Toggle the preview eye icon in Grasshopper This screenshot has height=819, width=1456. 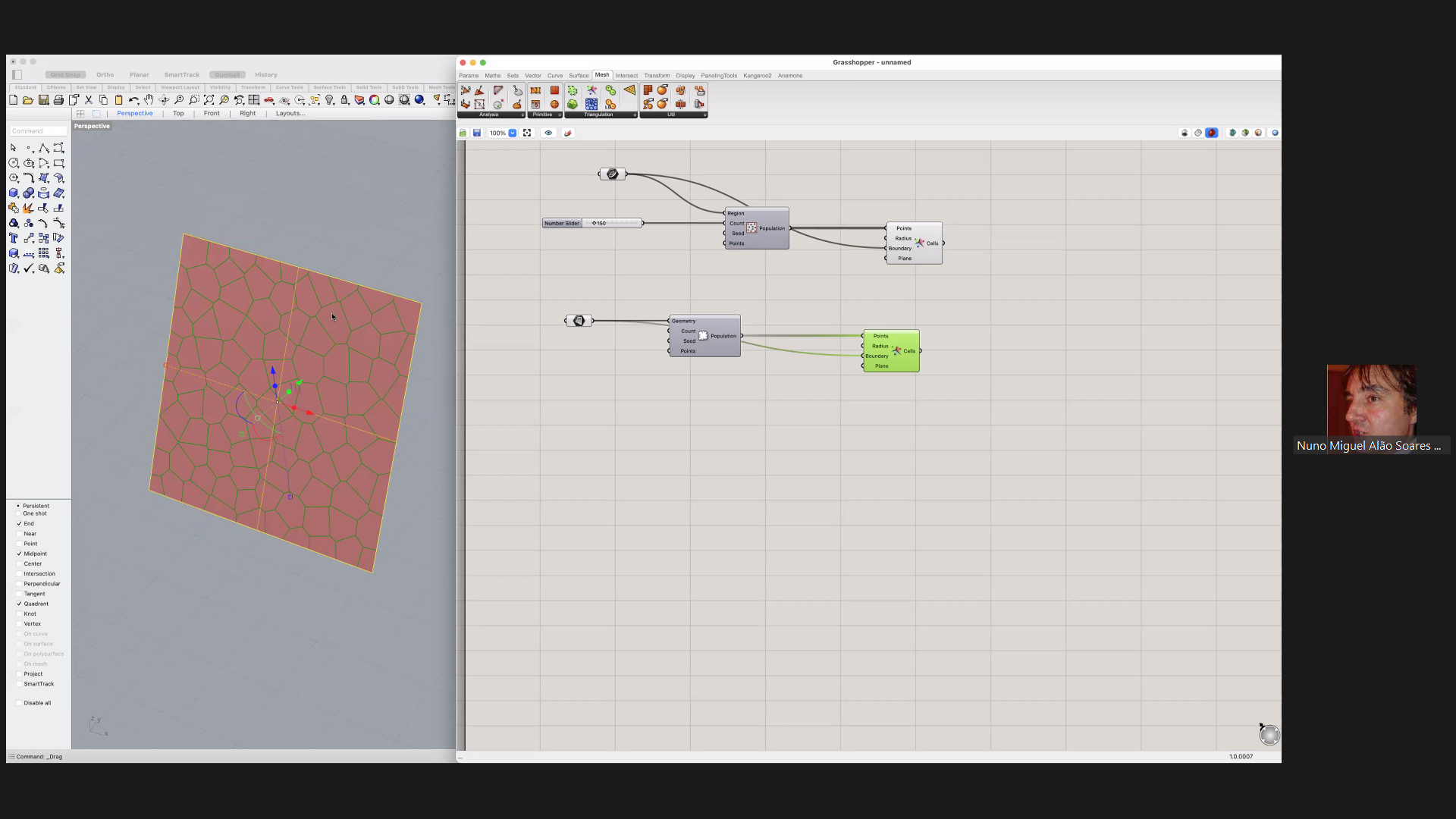pos(548,133)
